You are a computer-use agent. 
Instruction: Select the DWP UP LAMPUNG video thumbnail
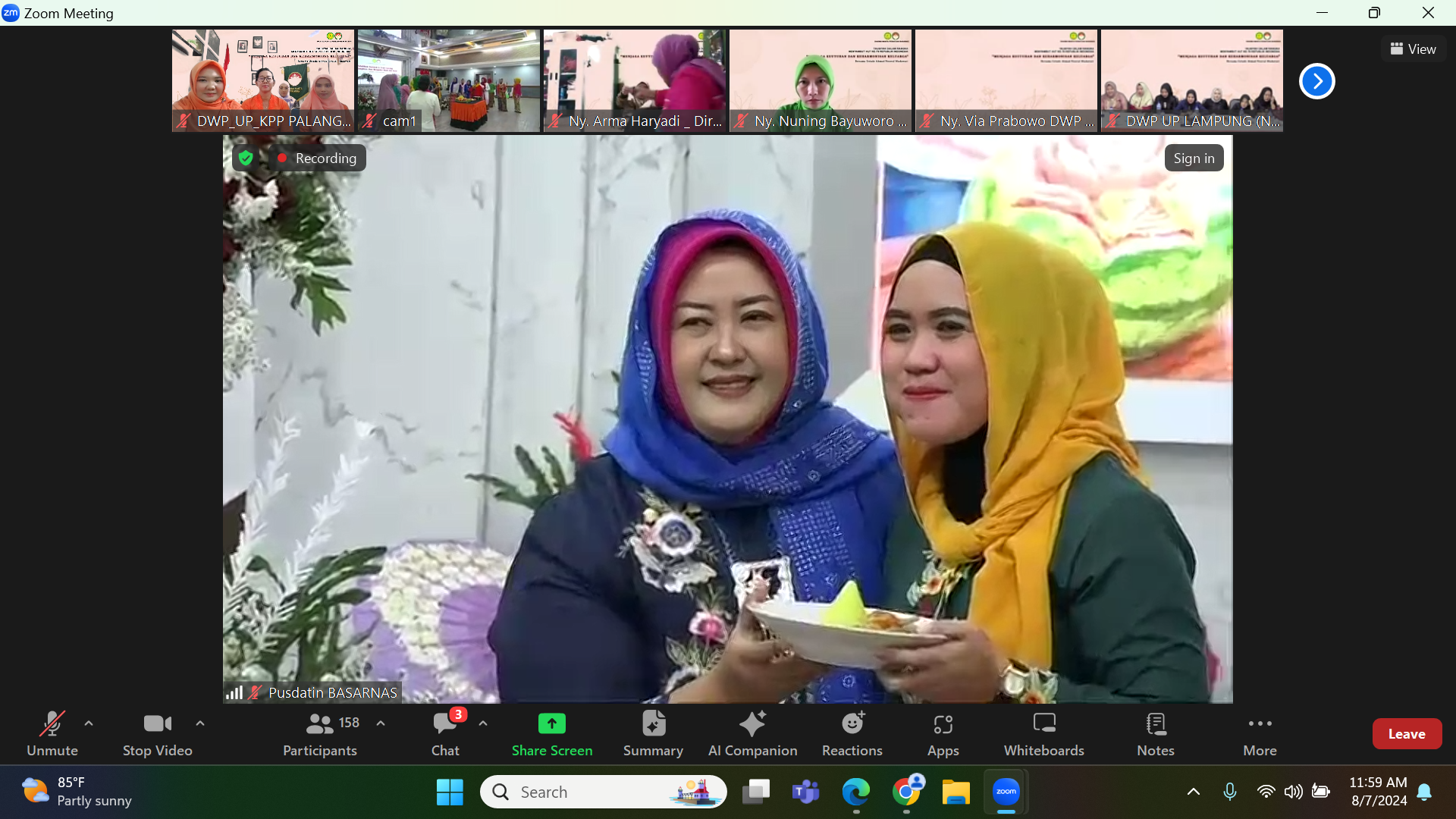[1191, 80]
